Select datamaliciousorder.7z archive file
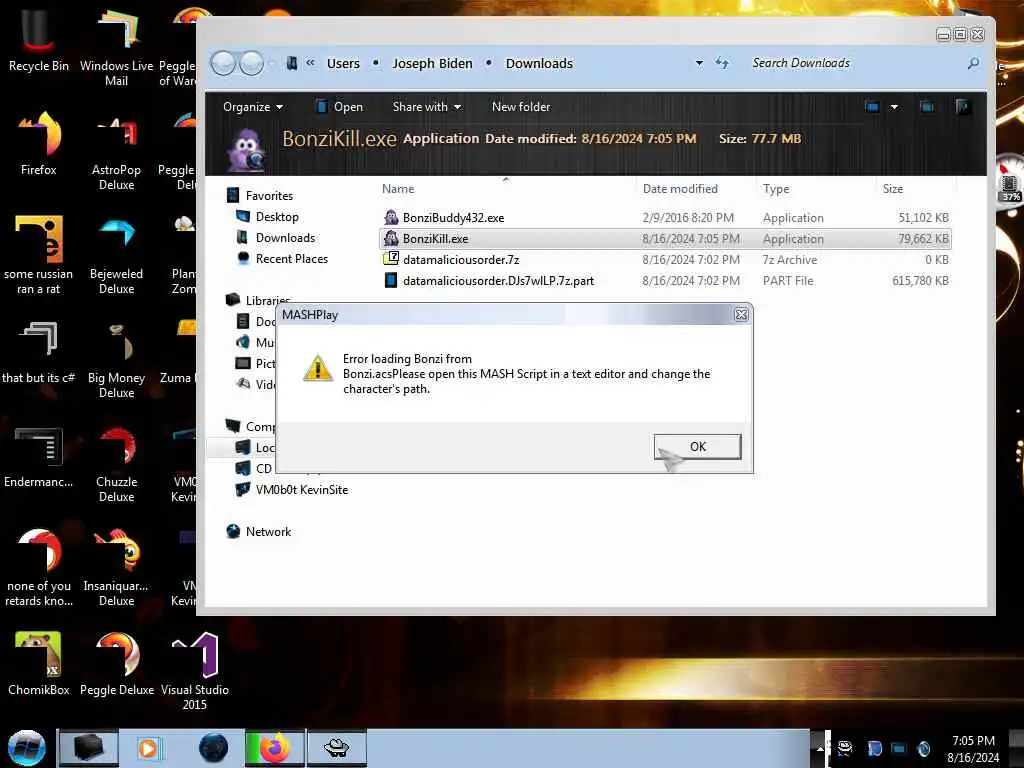The image size is (1024, 768). [x=461, y=260]
